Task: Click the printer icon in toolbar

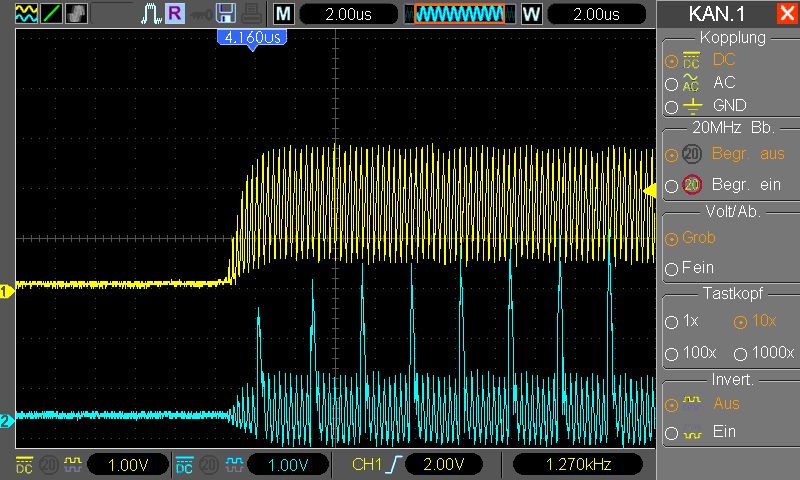Action: 251,14
